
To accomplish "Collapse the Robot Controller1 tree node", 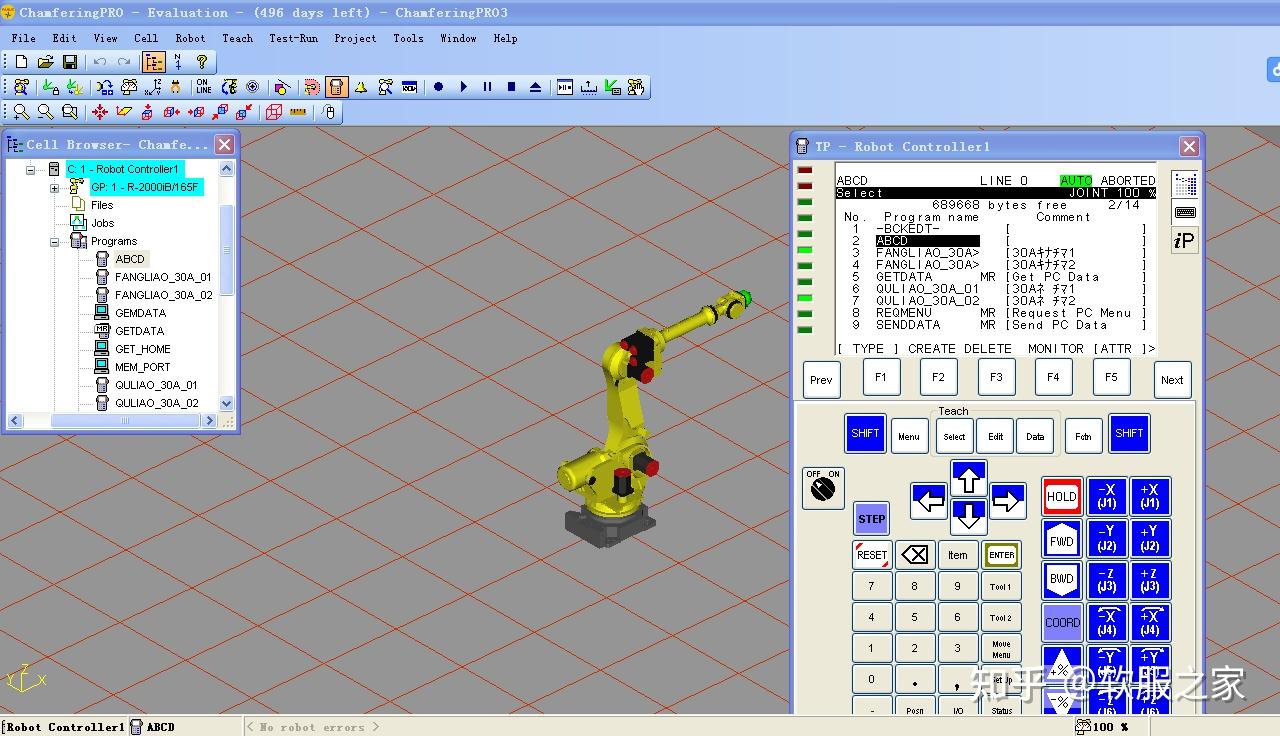I will pyautogui.click(x=31, y=170).
